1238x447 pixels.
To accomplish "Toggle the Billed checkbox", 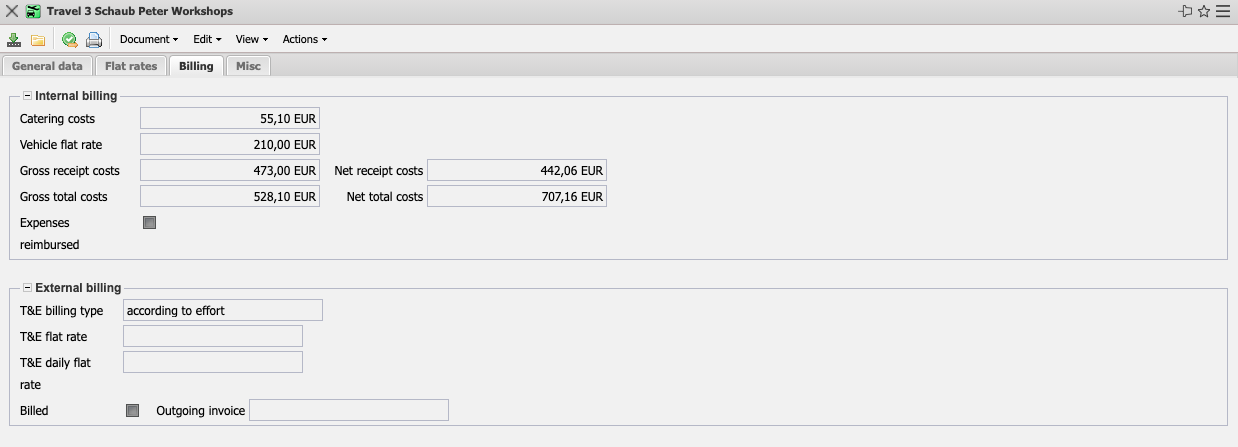I will pos(133,411).
